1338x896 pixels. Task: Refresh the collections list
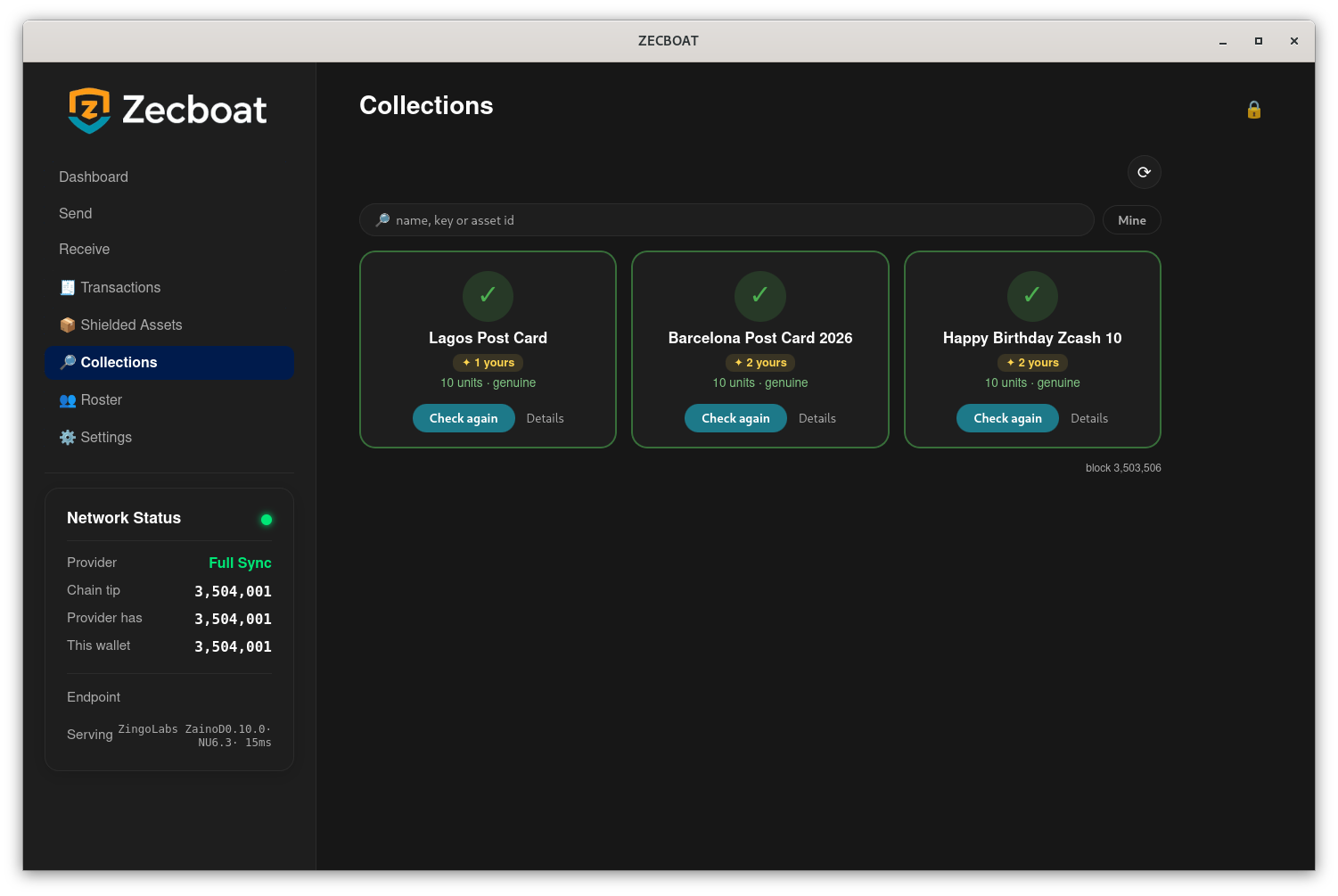1144,172
